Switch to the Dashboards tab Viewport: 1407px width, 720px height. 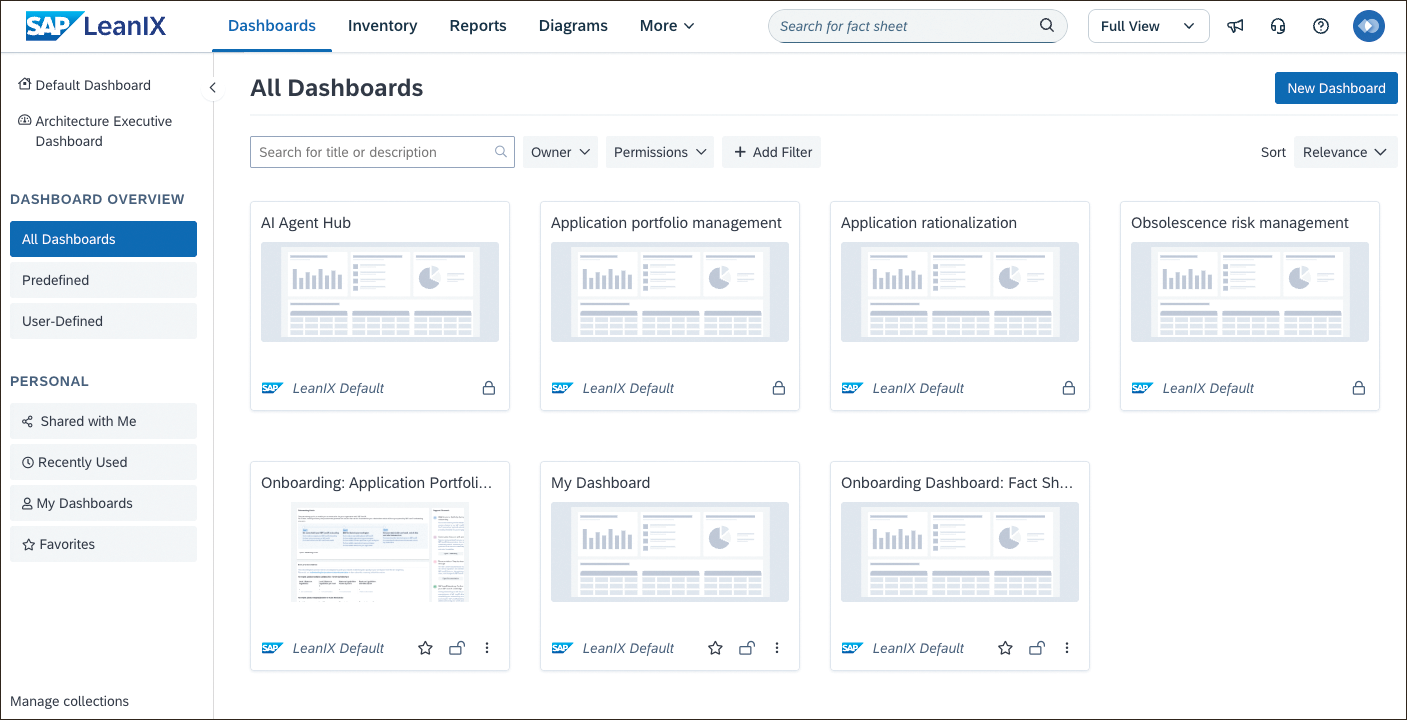[272, 26]
